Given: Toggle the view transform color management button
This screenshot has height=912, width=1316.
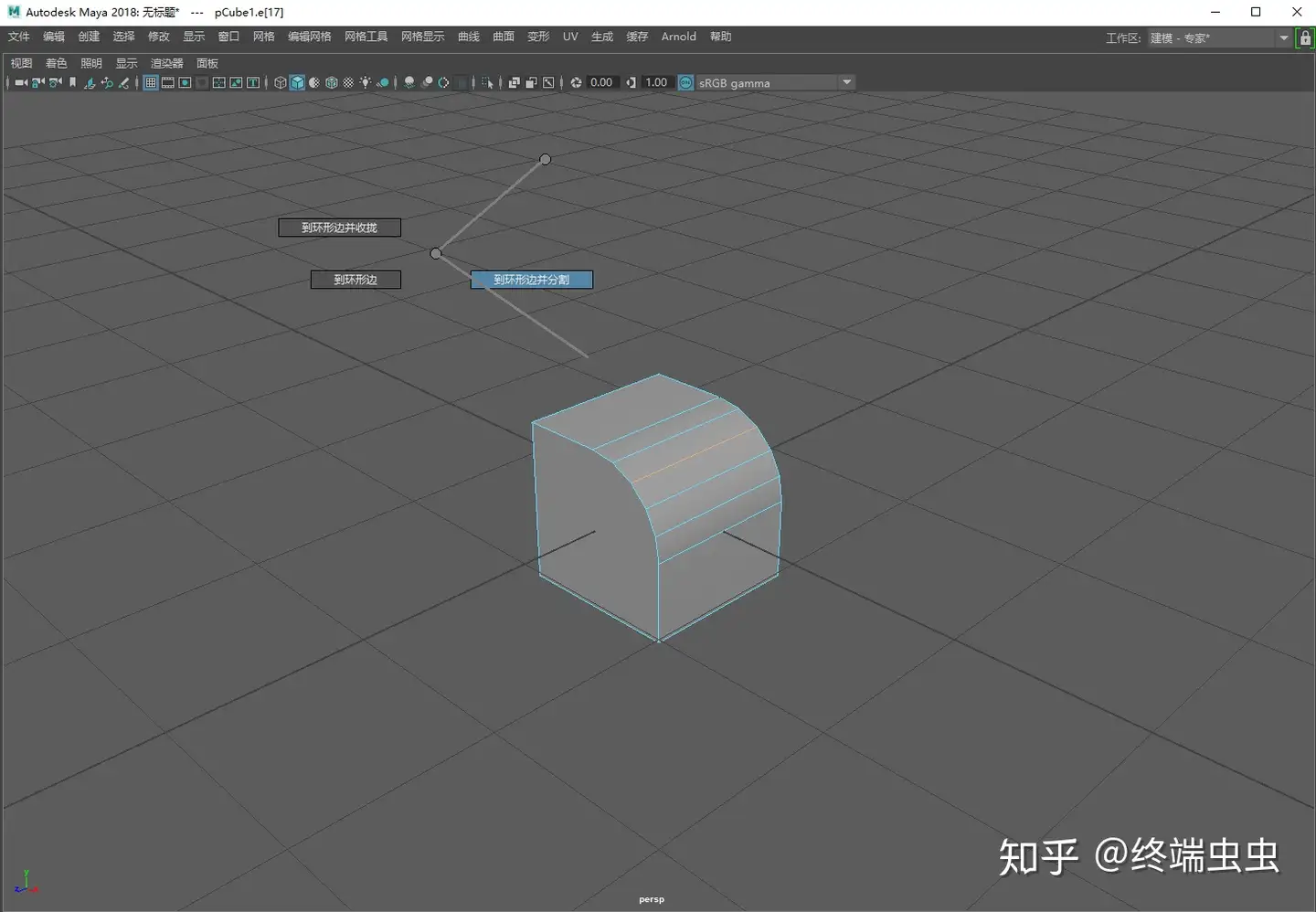Looking at the screenshot, I should pos(686,82).
